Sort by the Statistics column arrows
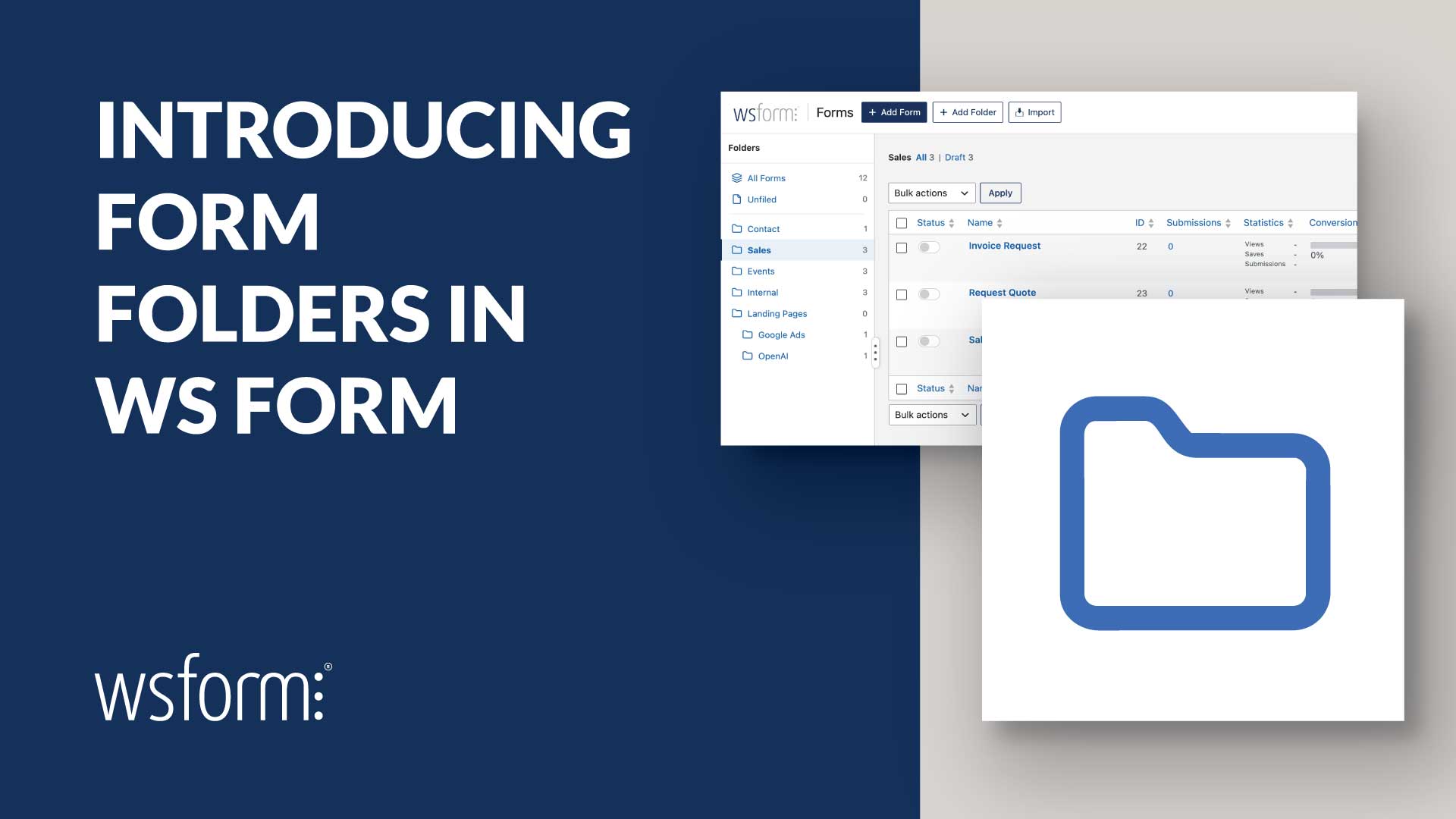 pos(1290,223)
